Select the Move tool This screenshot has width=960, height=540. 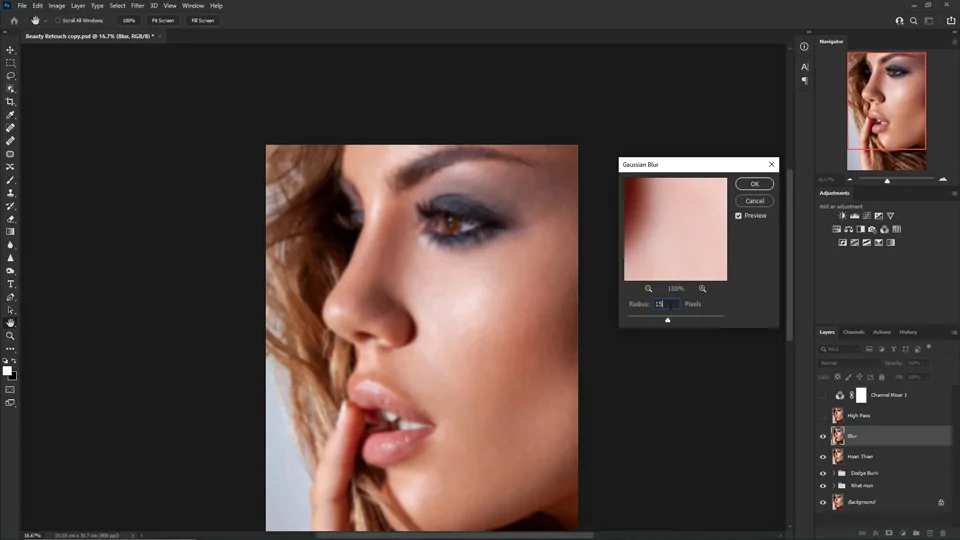pyautogui.click(x=10, y=50)
